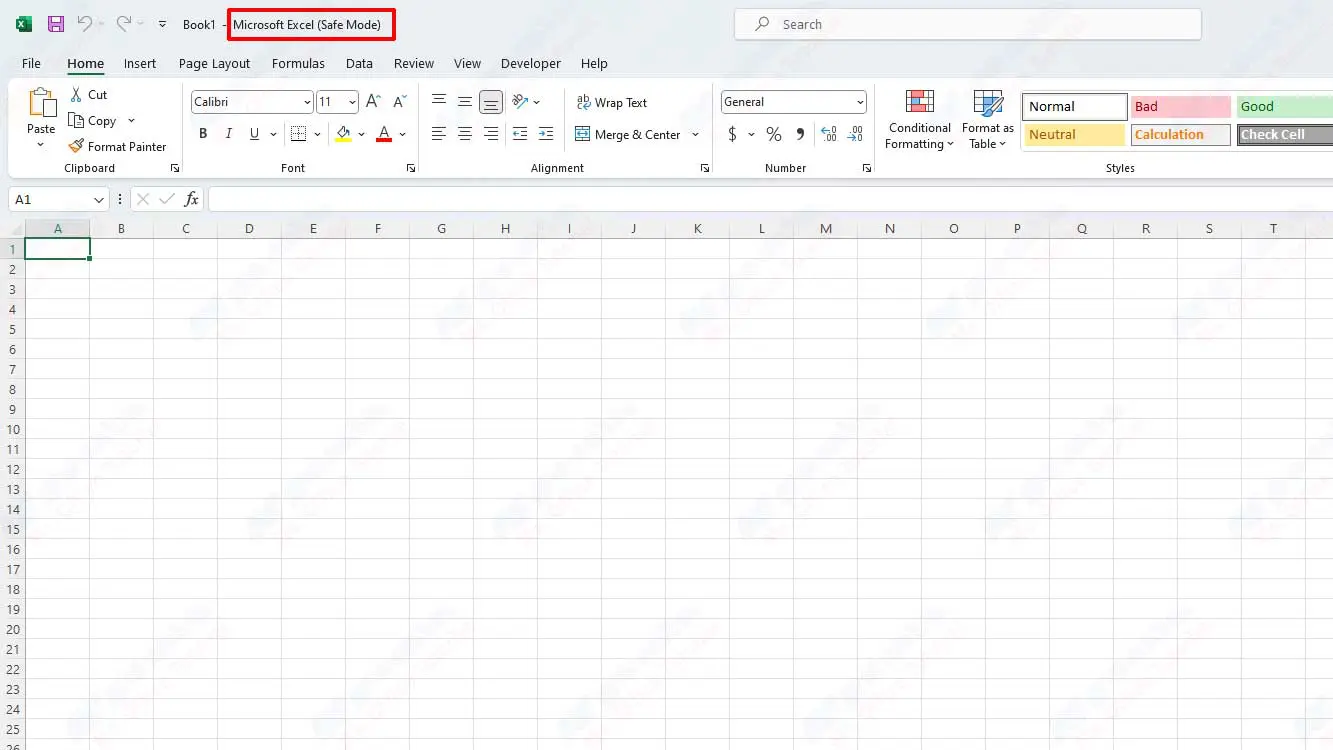The width and height of the screenshot is (1333, 750).
Task: Apply Percent Style
Action: point(773,134)
